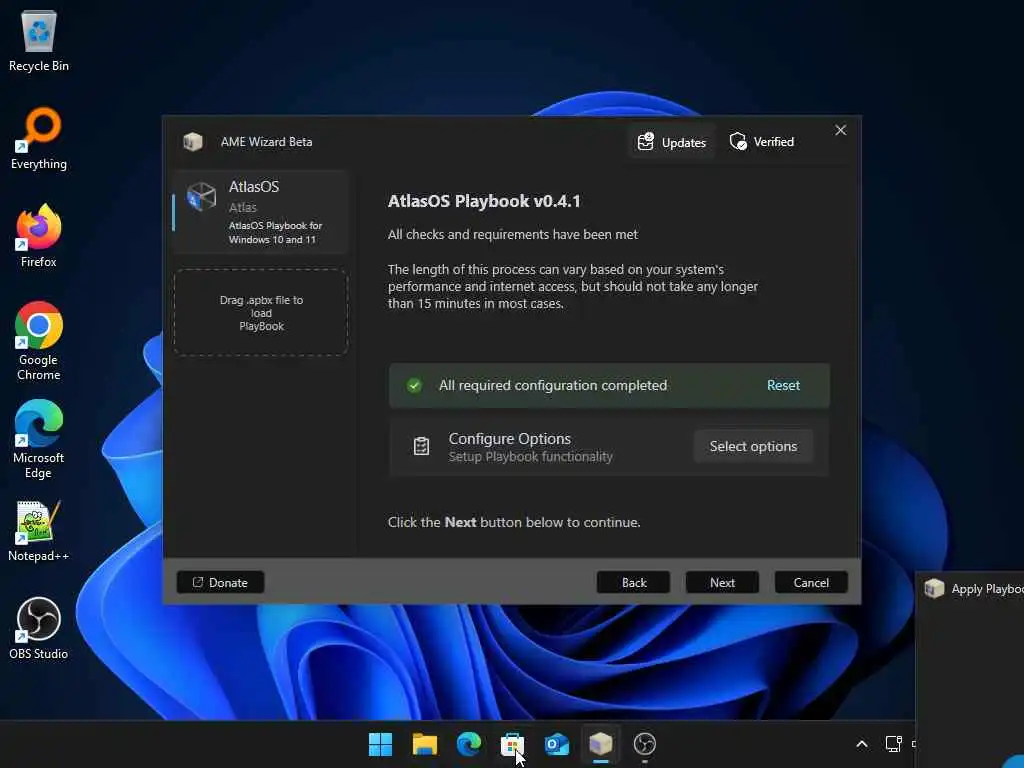Click the green checkmark status icon

point(414,385)
